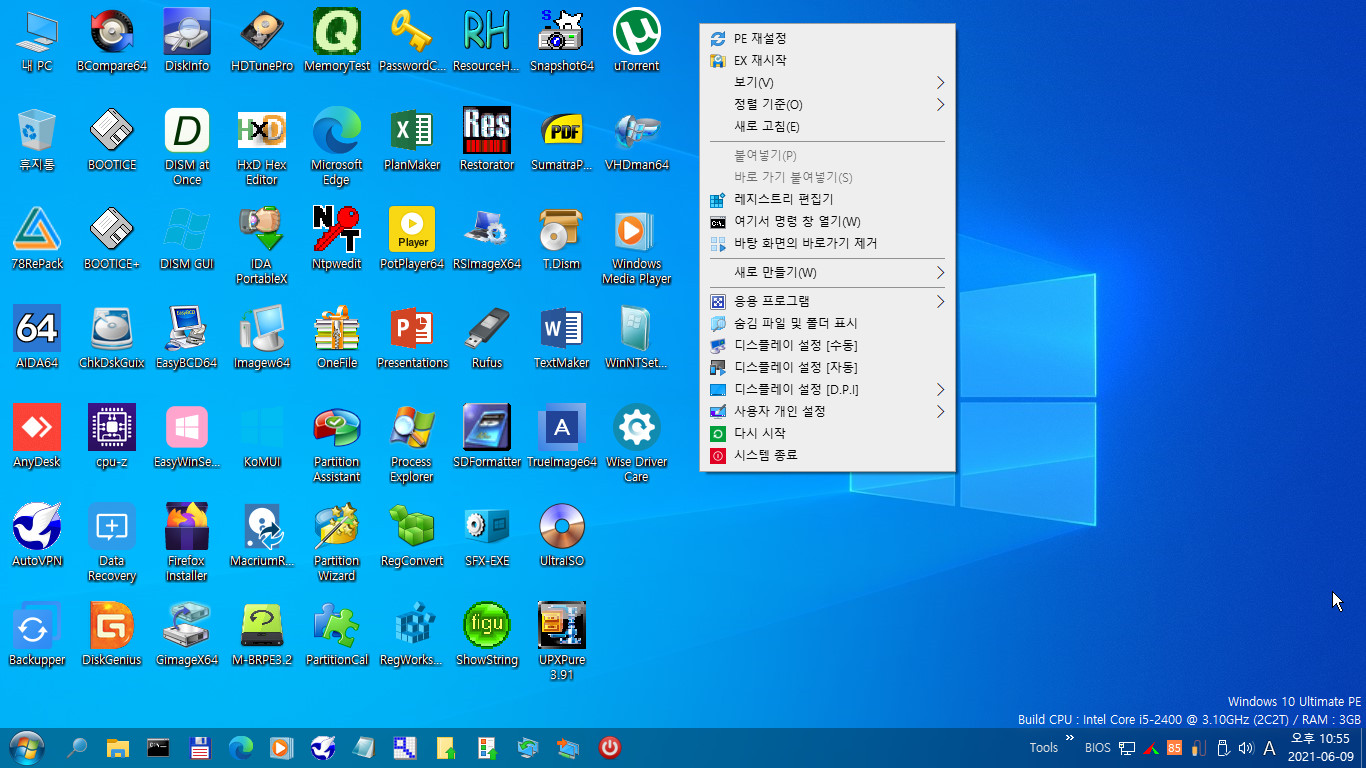Select EX 재시작 menu entry
Screen dimensions: 1366x768
(827, 60)
